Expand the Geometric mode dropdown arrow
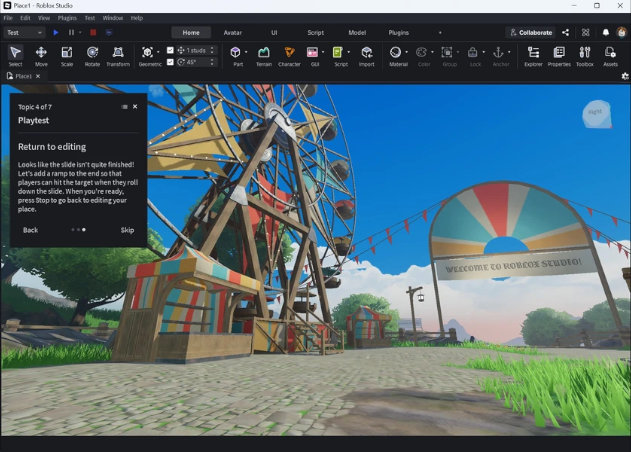The width and height of the screenshot is (631, 452). click(x=158, y=52)
